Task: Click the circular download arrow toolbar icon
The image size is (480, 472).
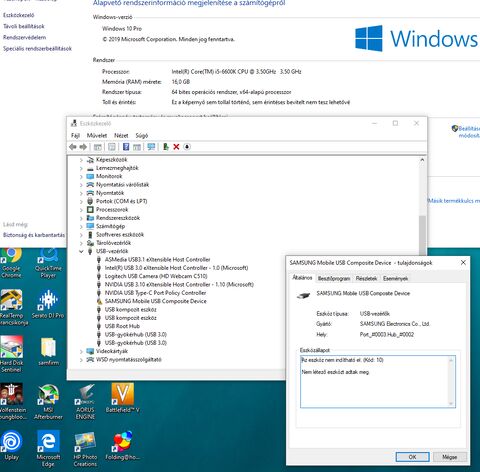Action: [x=187, y=147]
